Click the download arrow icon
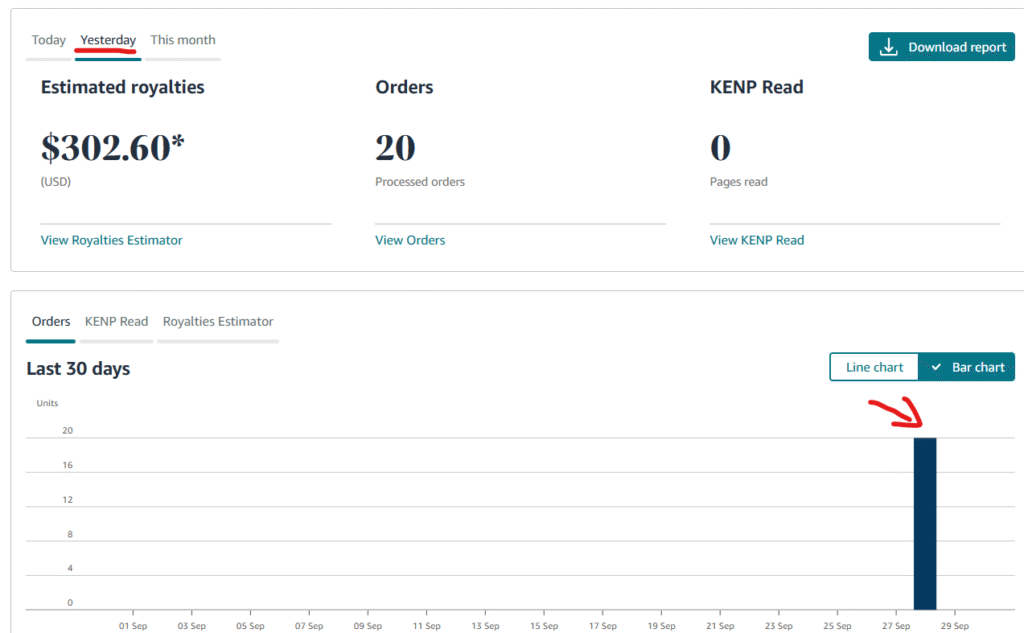Viewport: 1024px width, 633px height. click(x=887, y=47)
